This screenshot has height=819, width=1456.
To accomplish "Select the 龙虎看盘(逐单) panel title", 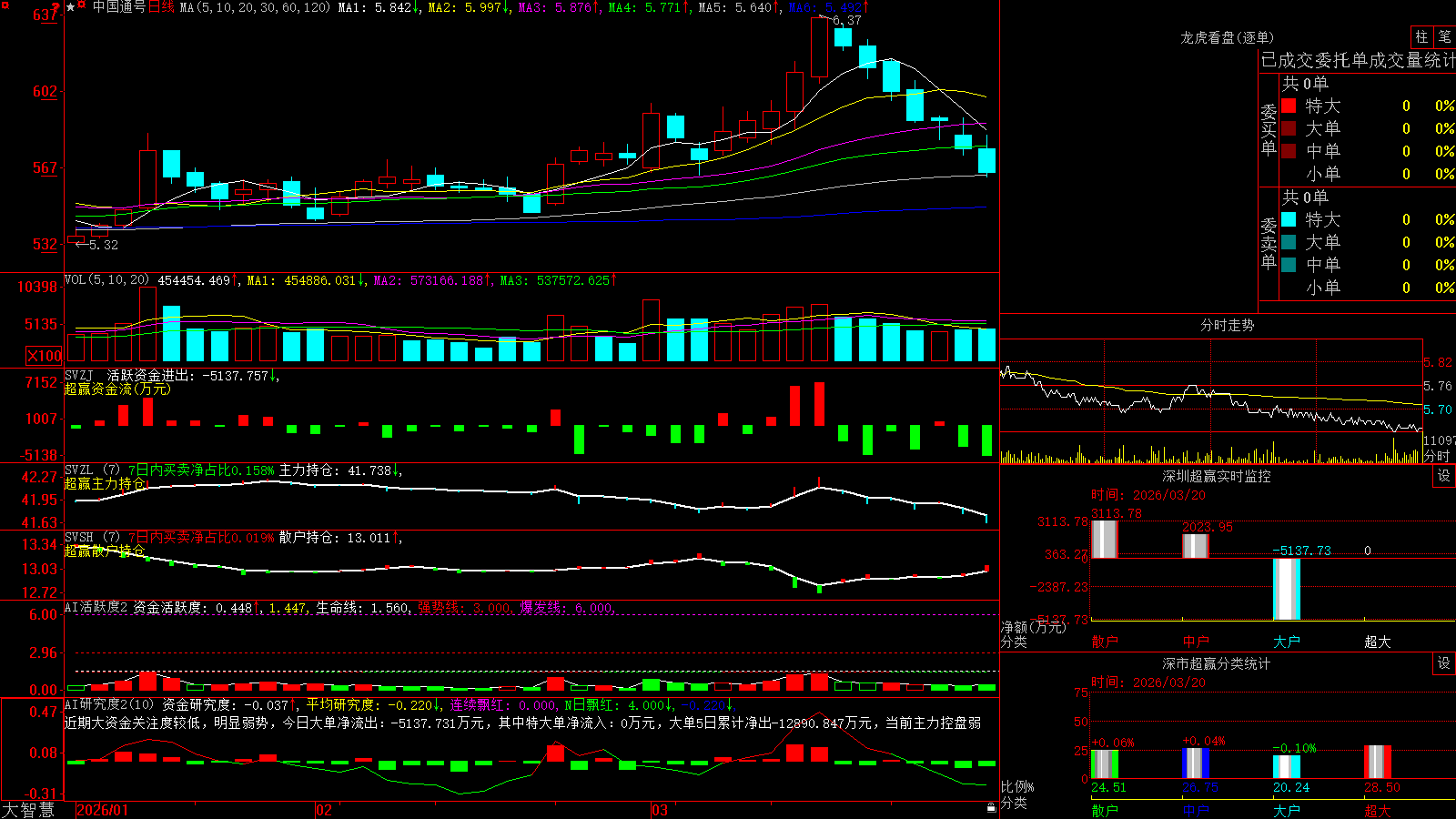I will pos(1227,37).
